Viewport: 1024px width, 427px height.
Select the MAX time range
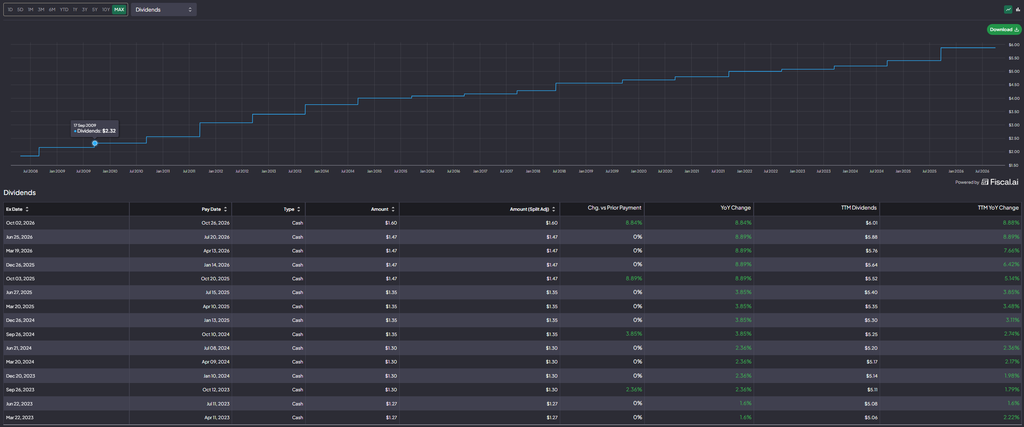tap(119, 10)
